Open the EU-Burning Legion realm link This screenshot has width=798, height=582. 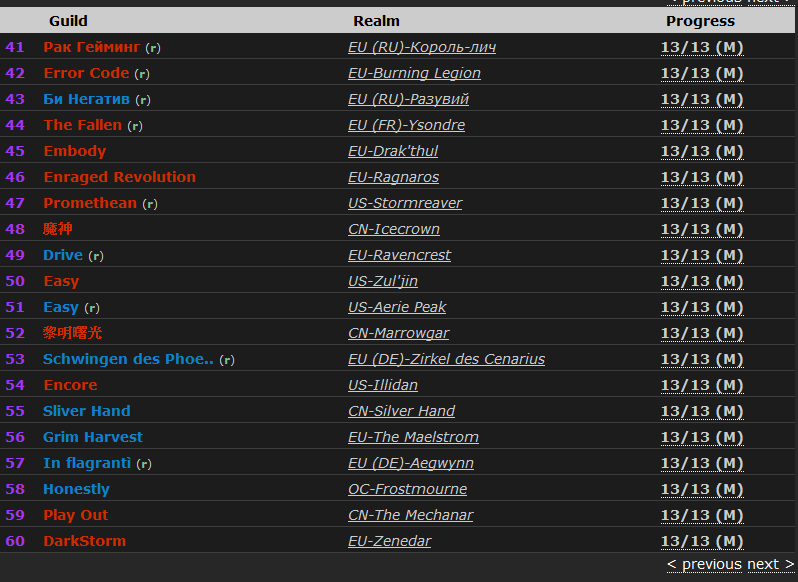pos(414,73)
